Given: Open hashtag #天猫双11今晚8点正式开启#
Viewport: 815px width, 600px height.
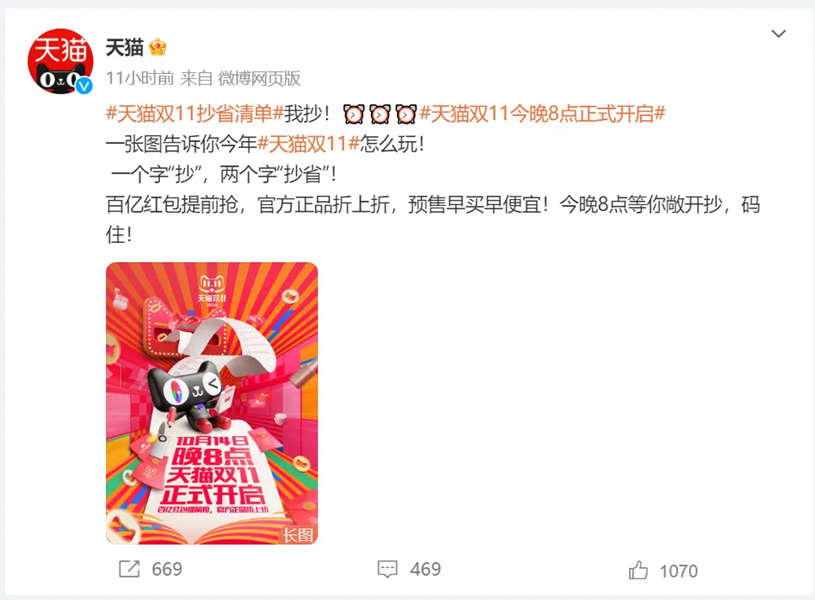Looking at the screenshot, I should (x=542, y=113).
